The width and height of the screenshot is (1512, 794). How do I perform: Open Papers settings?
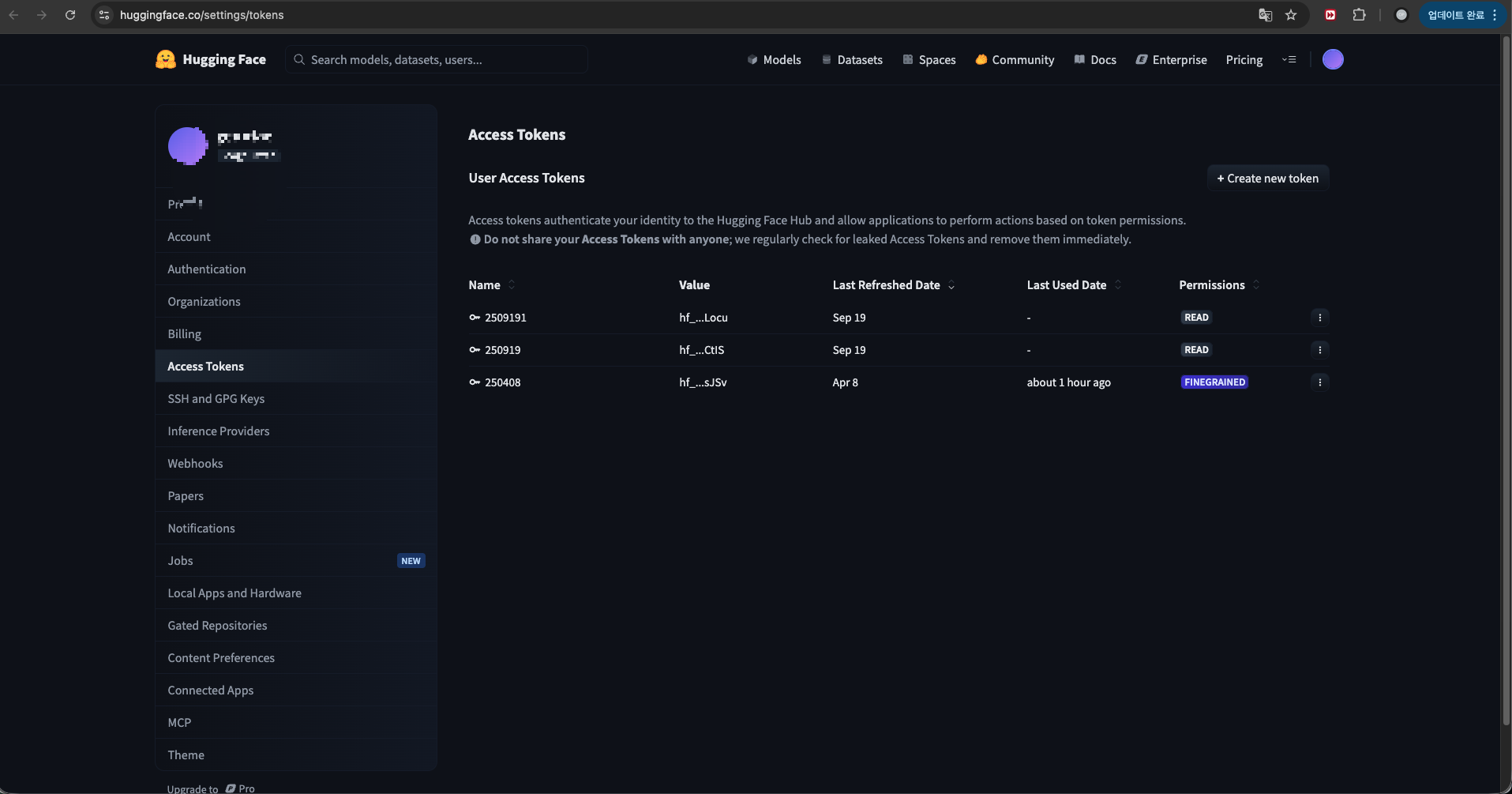[x=296, y=496]
